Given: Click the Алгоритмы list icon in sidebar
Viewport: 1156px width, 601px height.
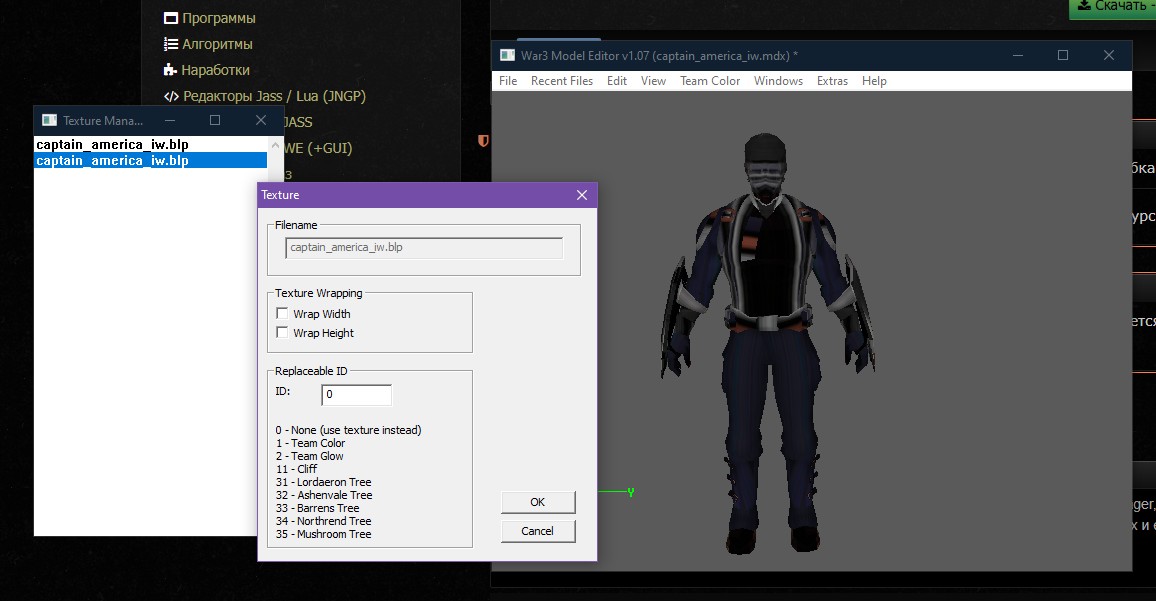Looking at the screenshot, I should [170, 44].
